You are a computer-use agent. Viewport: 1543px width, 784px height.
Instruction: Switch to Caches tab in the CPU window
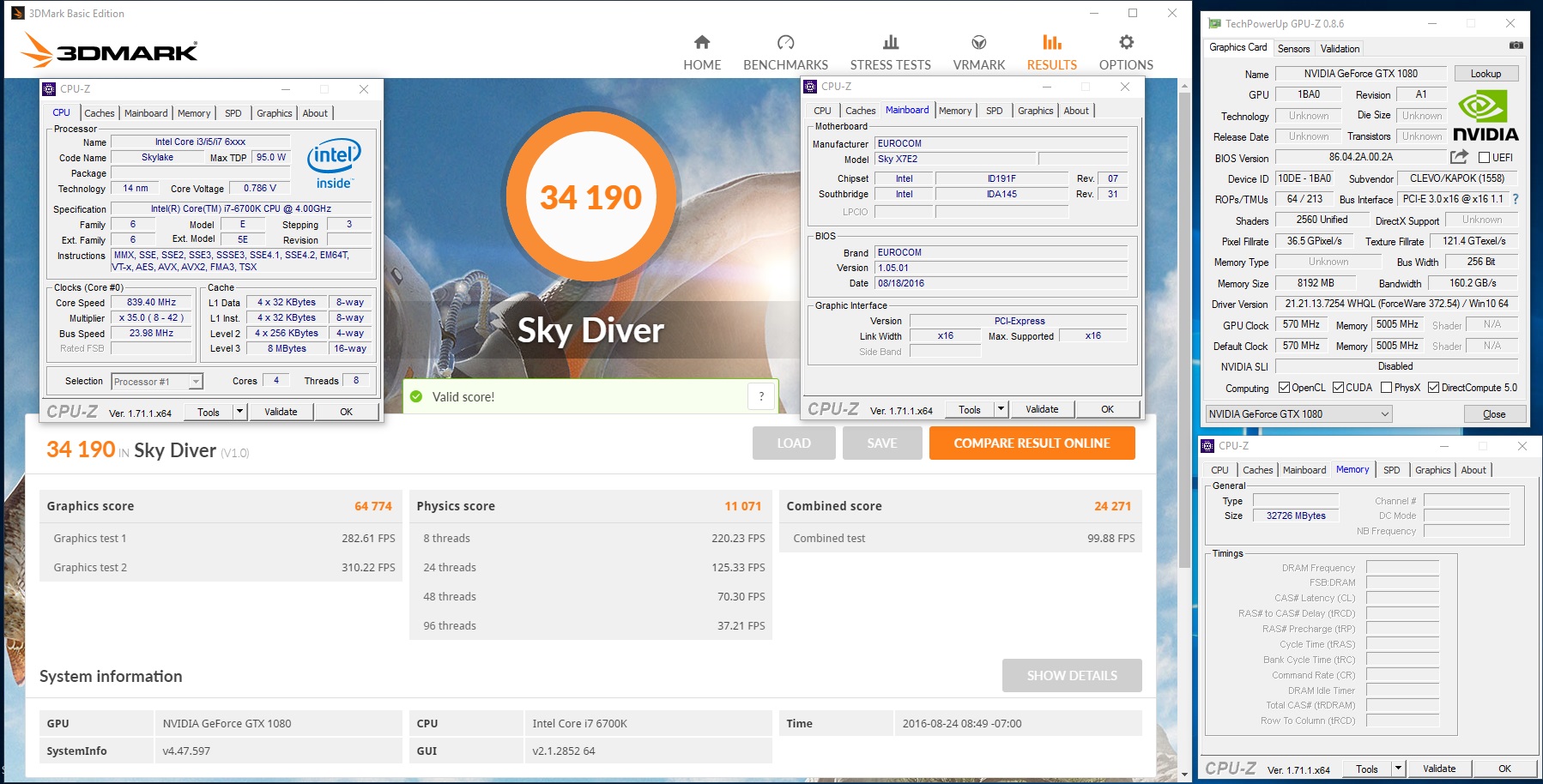[99, 113]
